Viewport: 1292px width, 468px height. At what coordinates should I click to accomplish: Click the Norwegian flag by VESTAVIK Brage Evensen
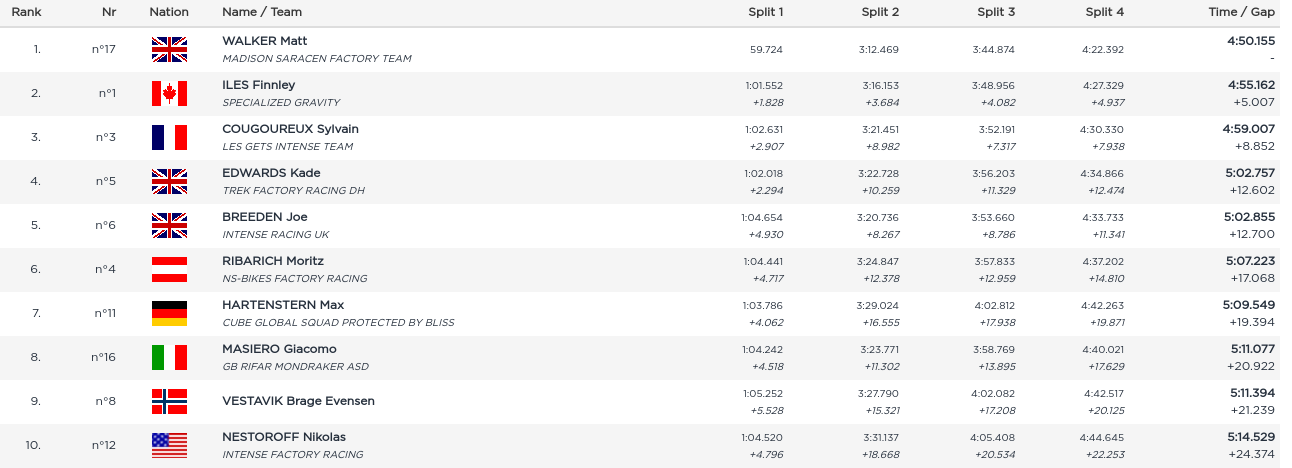click(x=169, y=401)
